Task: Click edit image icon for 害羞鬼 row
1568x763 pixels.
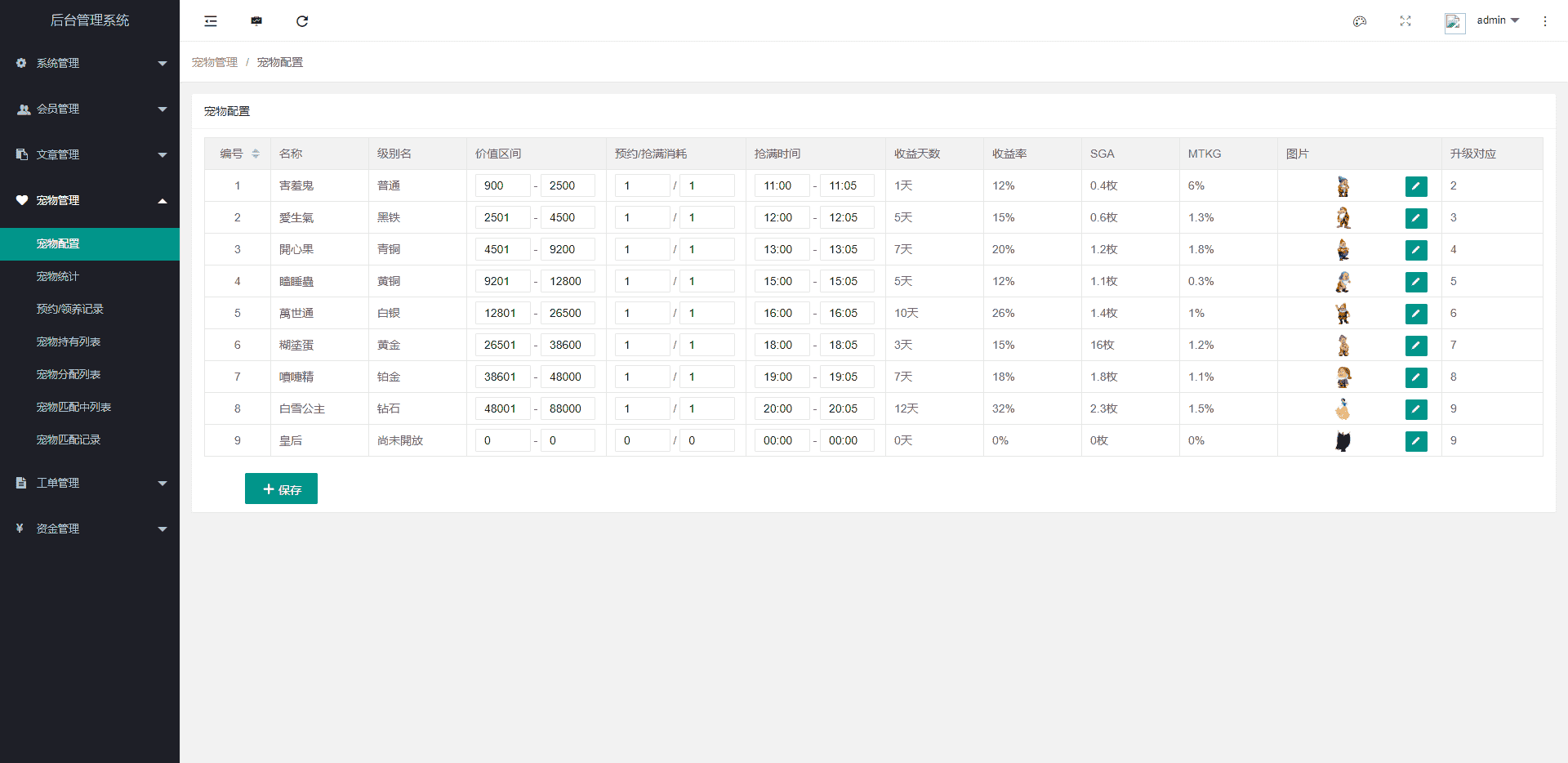Action: click(1416, 186)
